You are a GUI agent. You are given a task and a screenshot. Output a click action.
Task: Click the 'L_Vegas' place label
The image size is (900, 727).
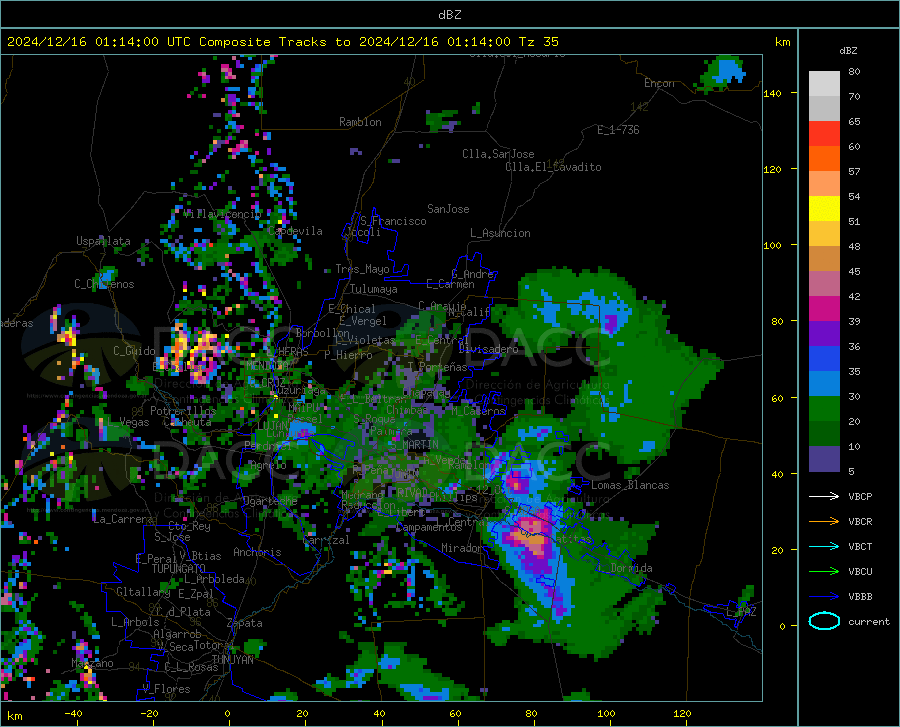[x=129, y=422]
